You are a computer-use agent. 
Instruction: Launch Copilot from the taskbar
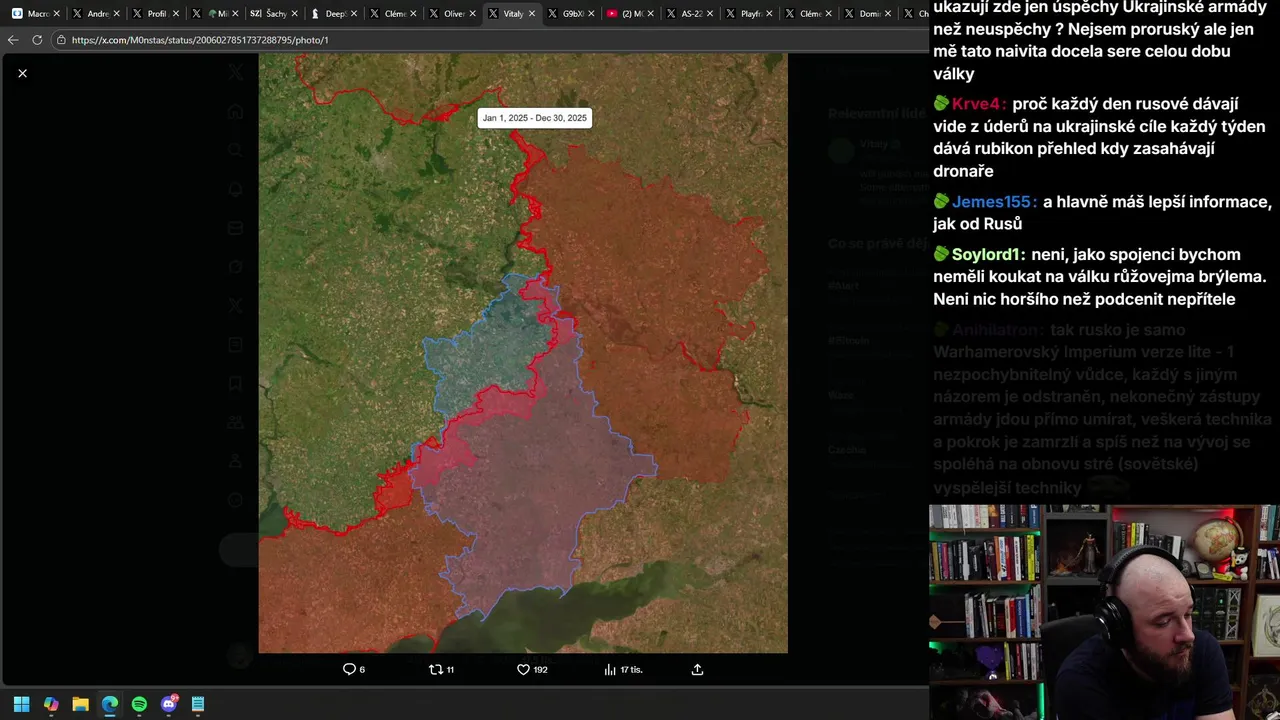click(51, 704)
